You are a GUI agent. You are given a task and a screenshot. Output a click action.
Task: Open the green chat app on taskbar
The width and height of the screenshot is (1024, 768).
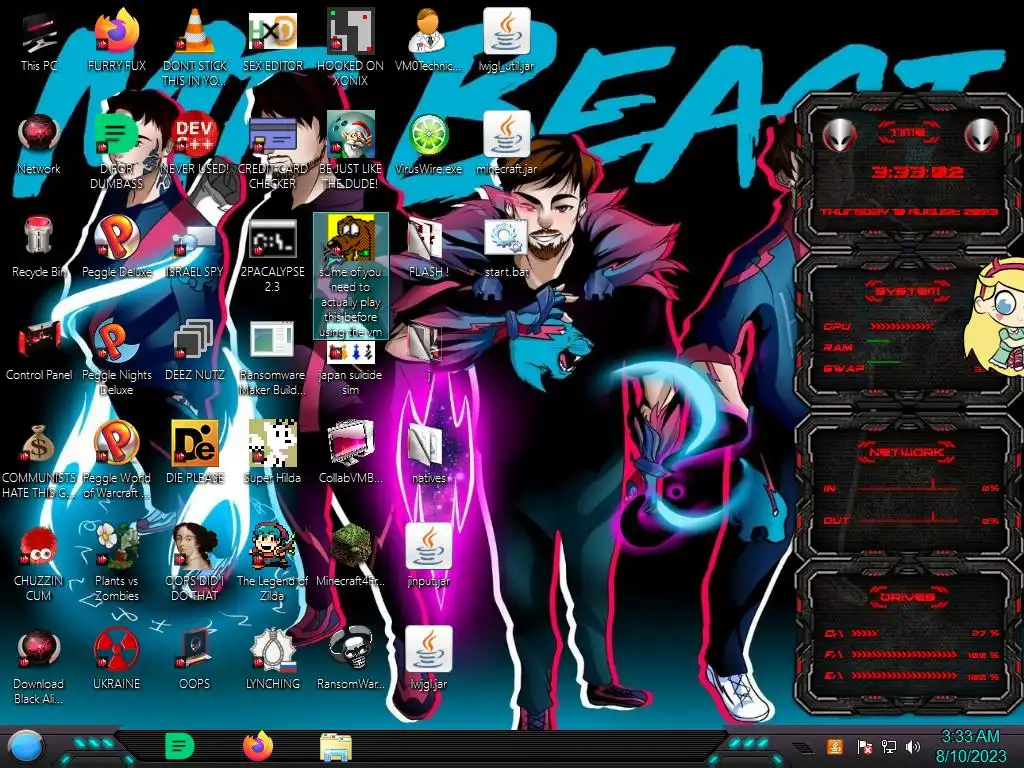(180, 746)
